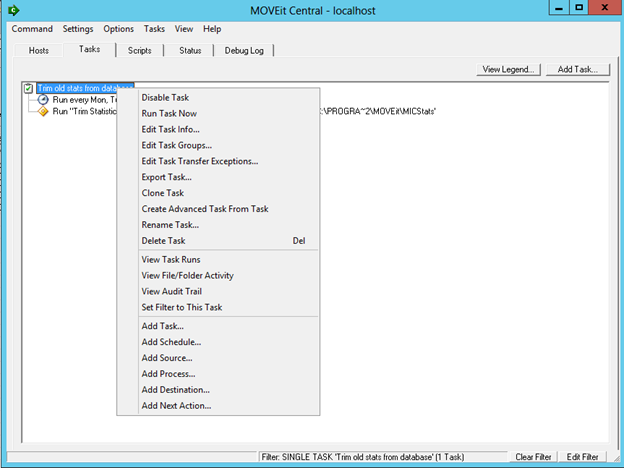Choose Add Next Action in context menu
The image size is (624, 468).
tap(218, 406)
